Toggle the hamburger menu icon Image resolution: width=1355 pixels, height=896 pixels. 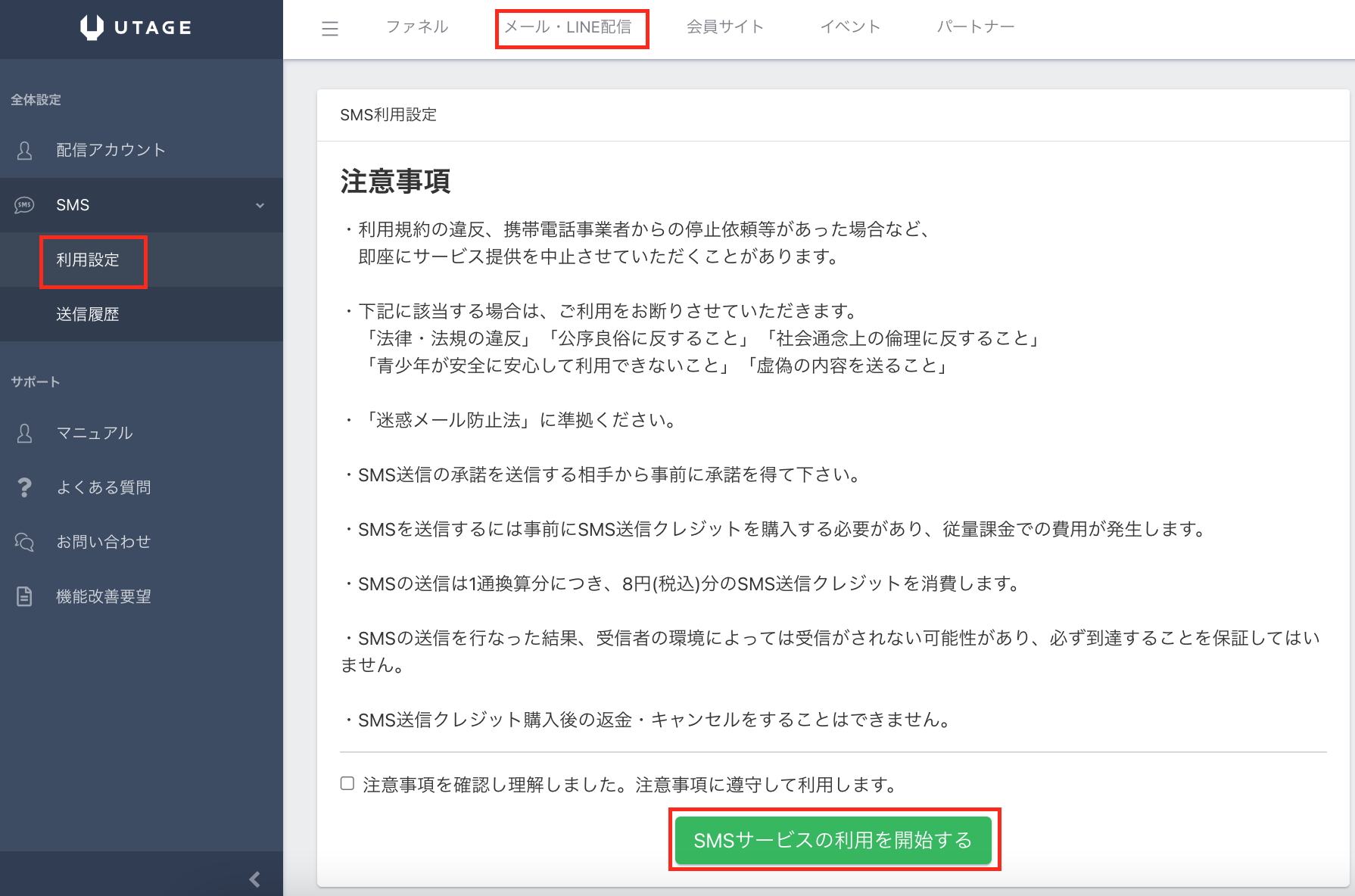(x=330, y=29)
